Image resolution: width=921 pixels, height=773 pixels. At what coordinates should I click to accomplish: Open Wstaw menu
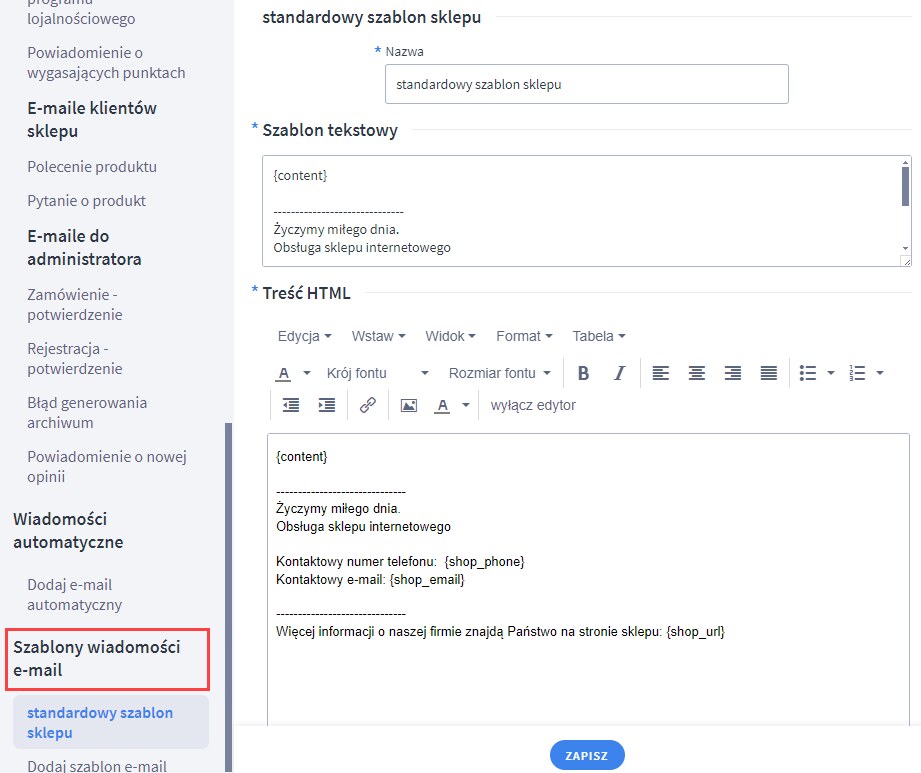coord(378,337)
